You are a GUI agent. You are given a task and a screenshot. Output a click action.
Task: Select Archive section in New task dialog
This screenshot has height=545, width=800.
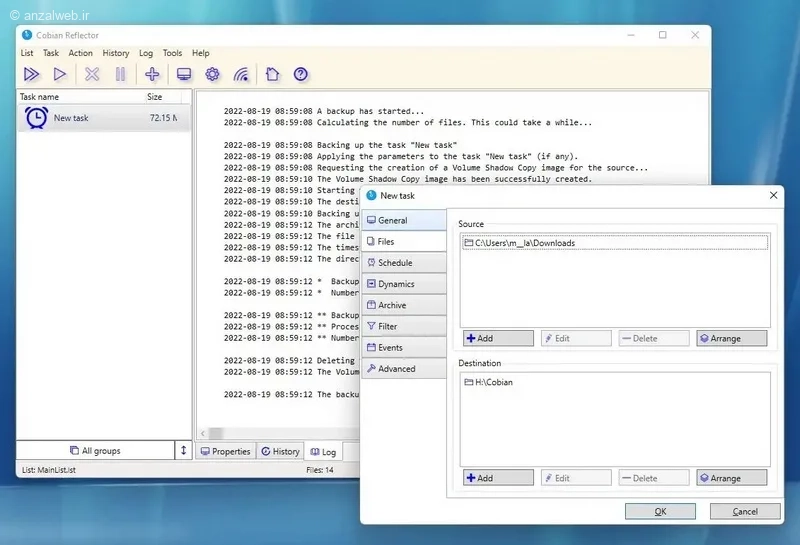tap(404, 305)
